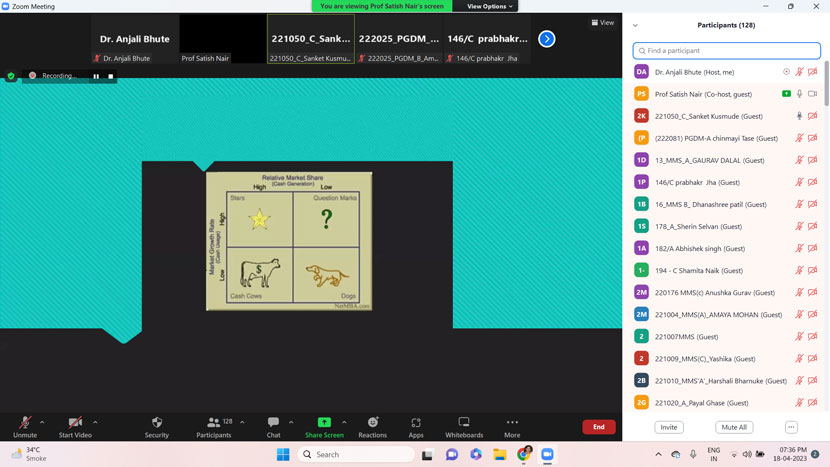
Task: Collapse the Participants panel chevron
Action: [635, 25]
